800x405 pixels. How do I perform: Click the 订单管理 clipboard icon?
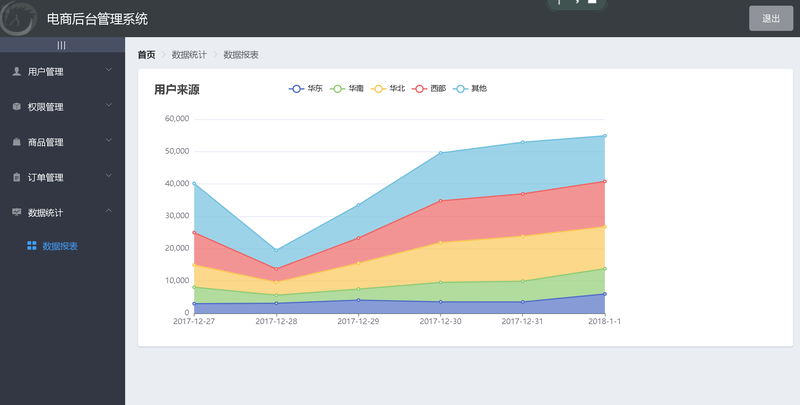16,177
